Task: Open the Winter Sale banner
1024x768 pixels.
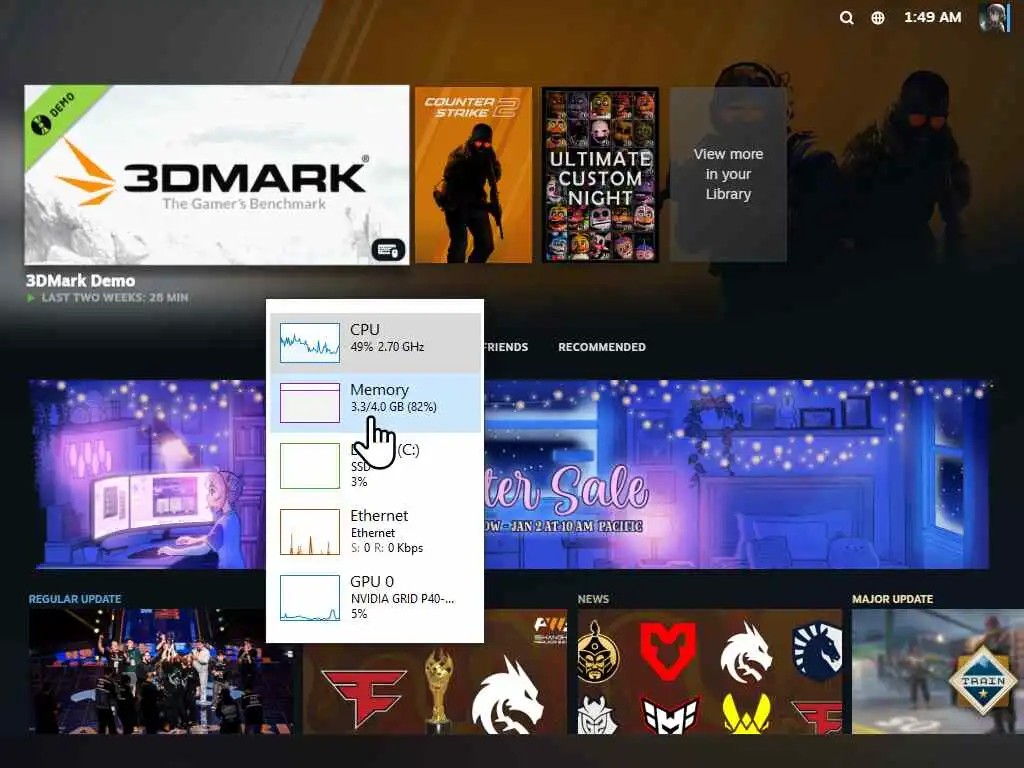Action: [509, 474]
